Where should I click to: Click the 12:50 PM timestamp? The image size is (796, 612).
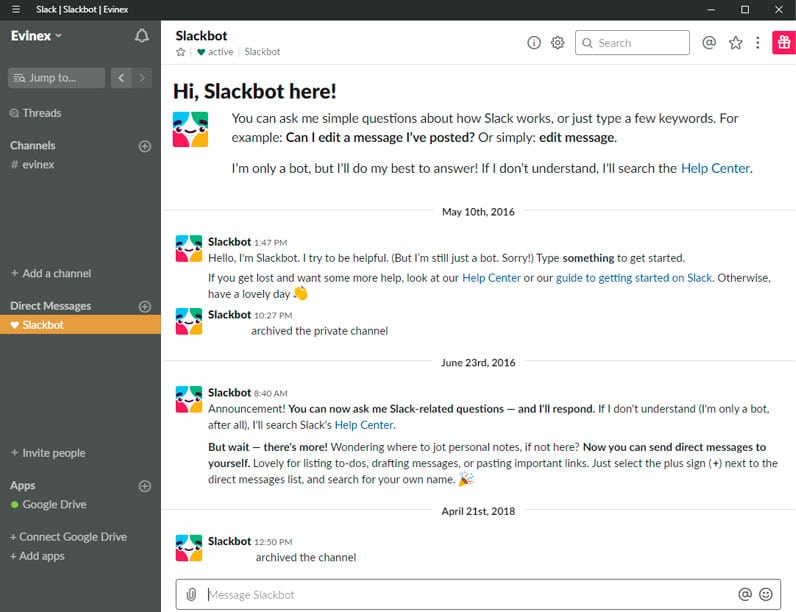pos(273,542)
